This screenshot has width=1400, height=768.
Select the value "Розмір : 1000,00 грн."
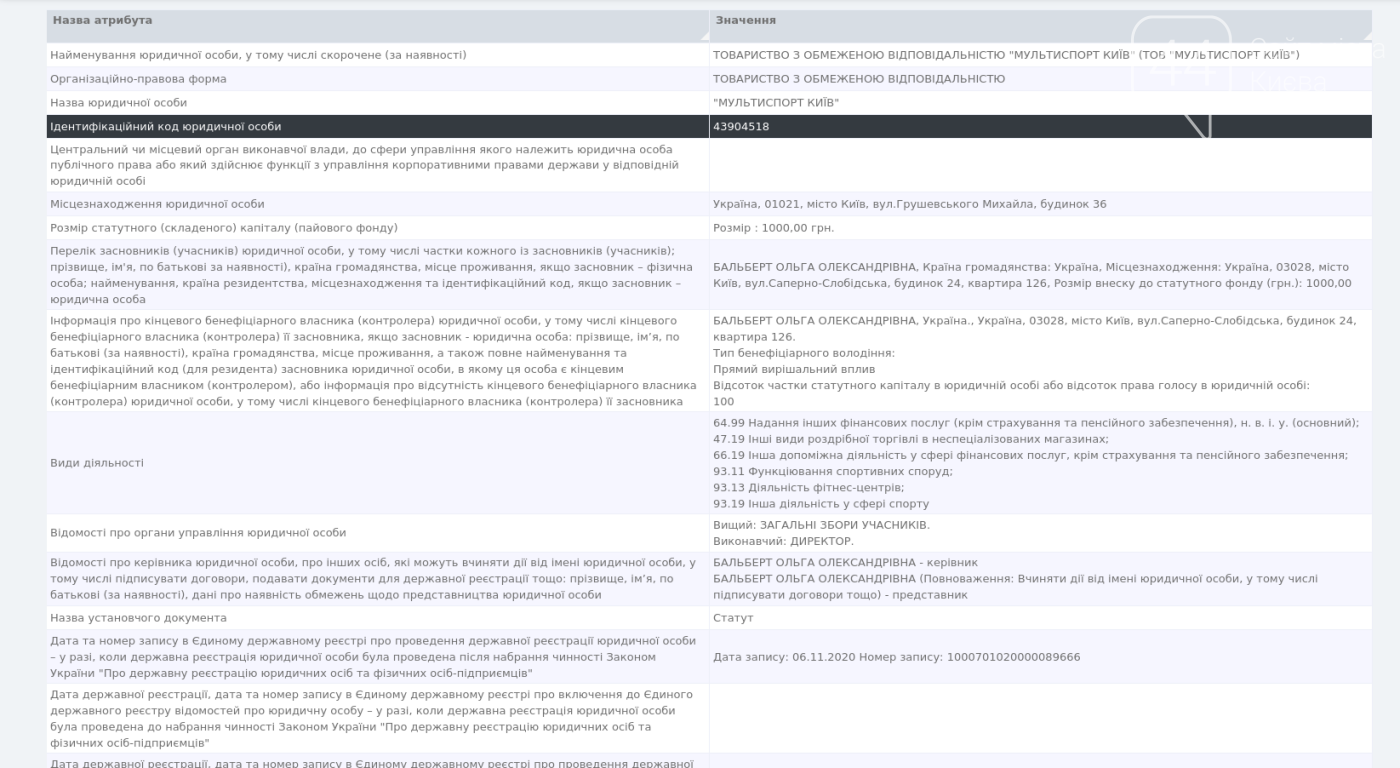pos(773,228)
